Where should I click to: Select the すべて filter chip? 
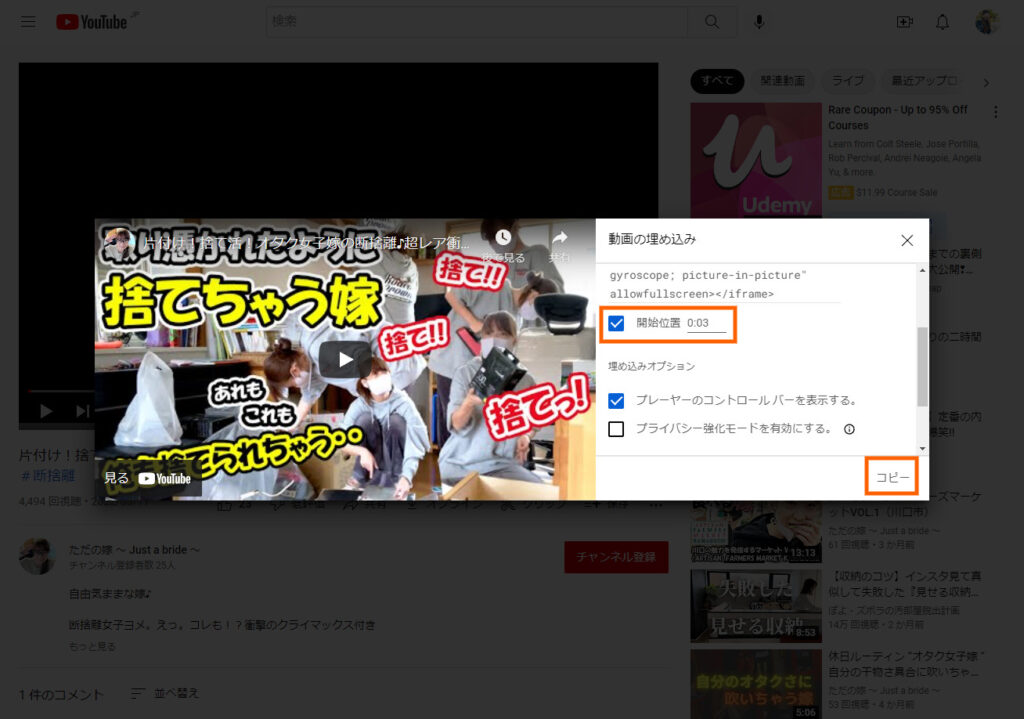click(717, 81)
